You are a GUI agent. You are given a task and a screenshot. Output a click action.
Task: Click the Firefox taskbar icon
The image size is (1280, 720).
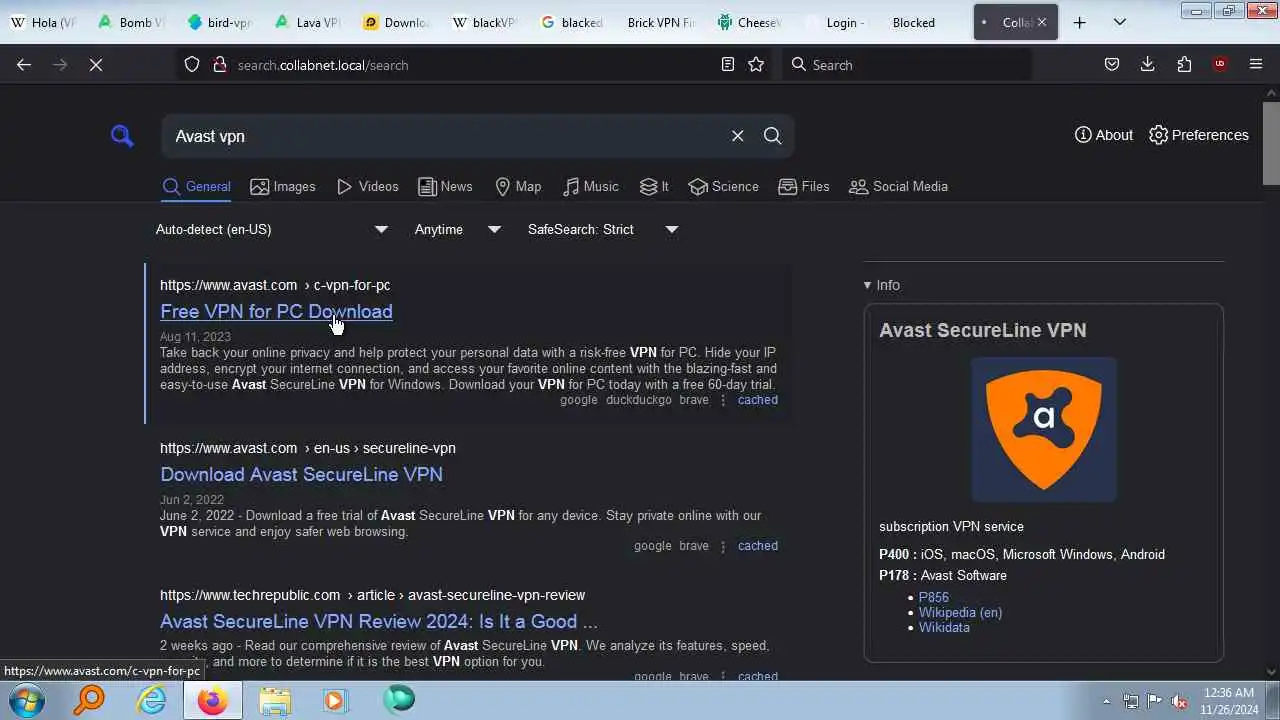click(212, 700)
